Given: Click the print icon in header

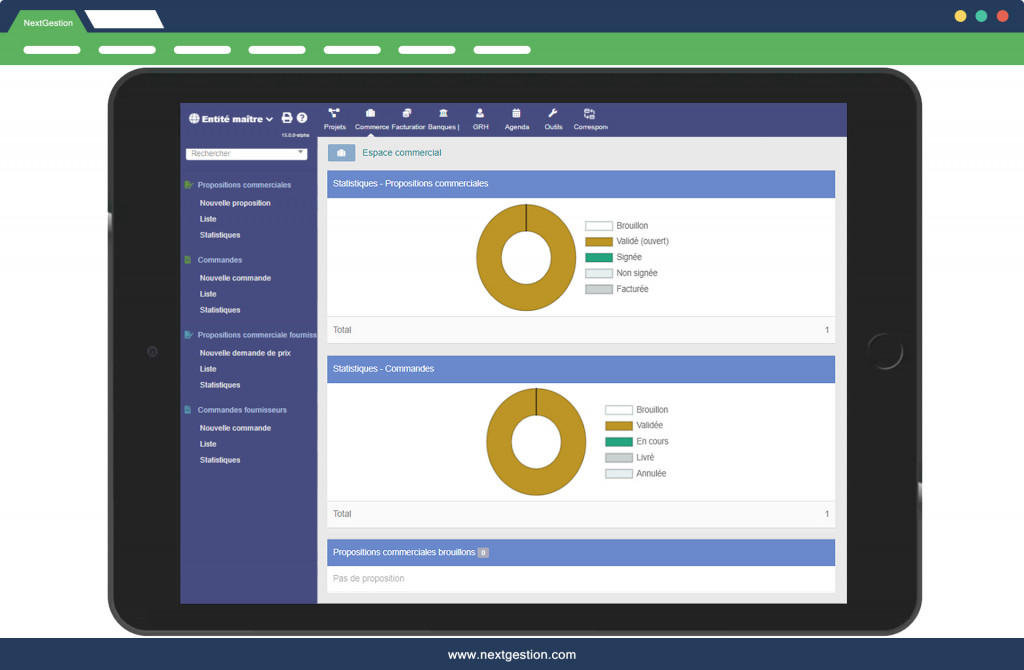Looking at the screenshot, I should tap(287, 118).
